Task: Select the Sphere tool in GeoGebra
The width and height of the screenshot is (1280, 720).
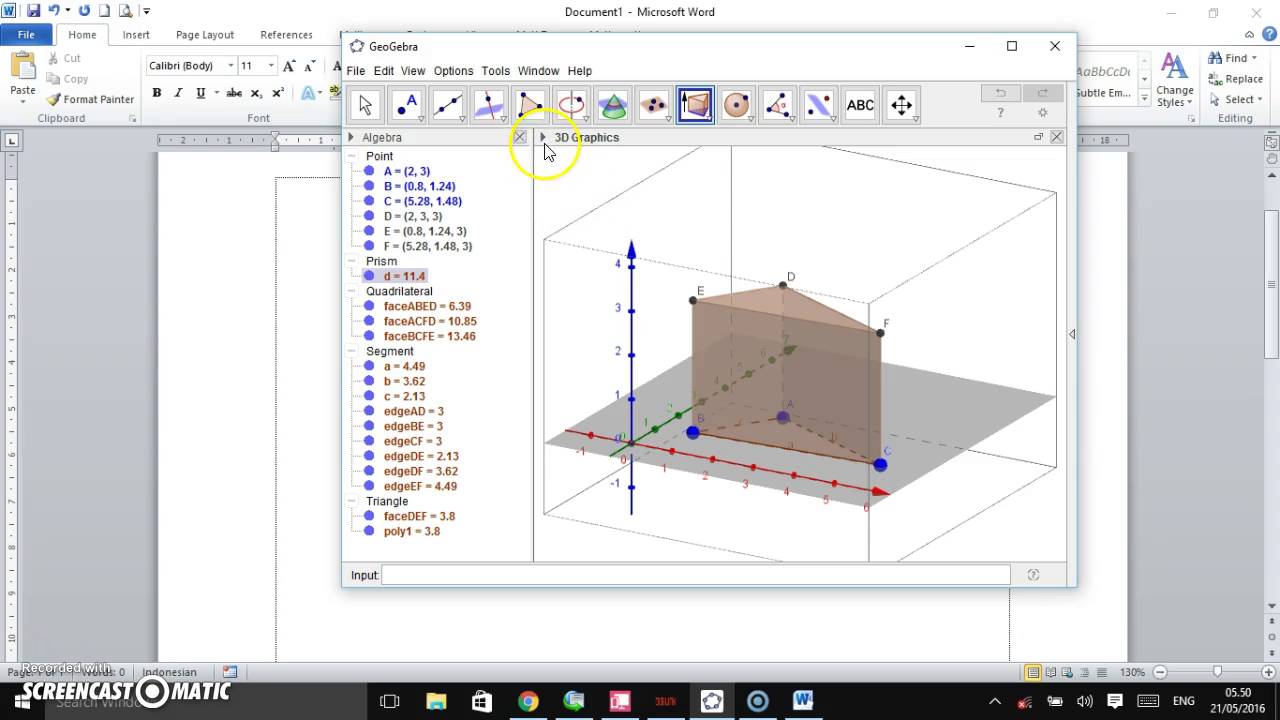Action: [x=737, y=105]
